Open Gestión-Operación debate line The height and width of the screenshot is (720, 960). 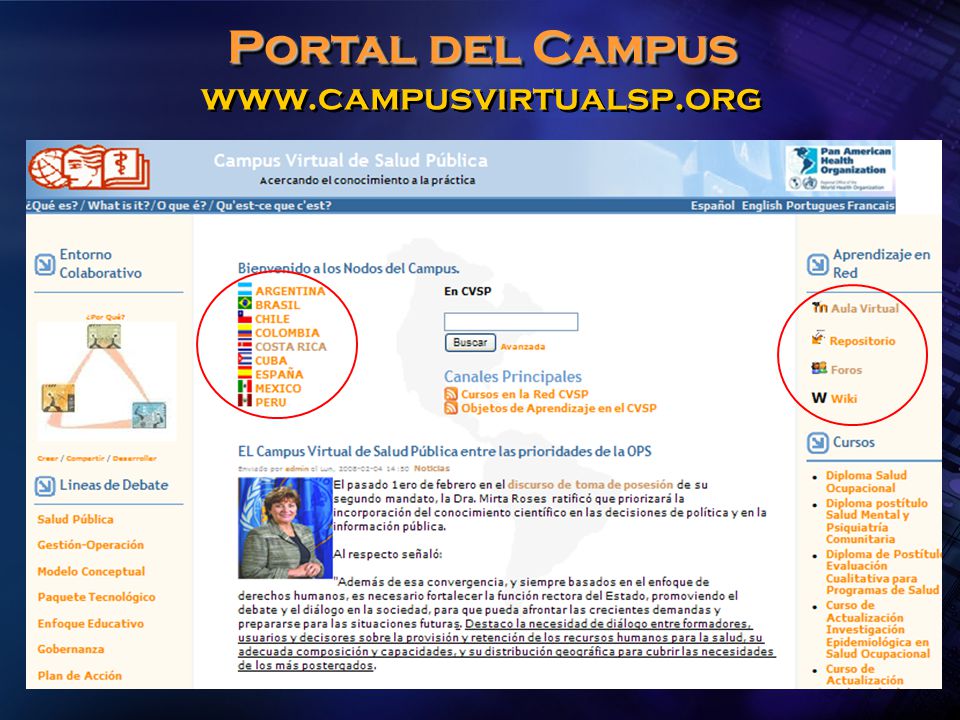coord(91,545)
